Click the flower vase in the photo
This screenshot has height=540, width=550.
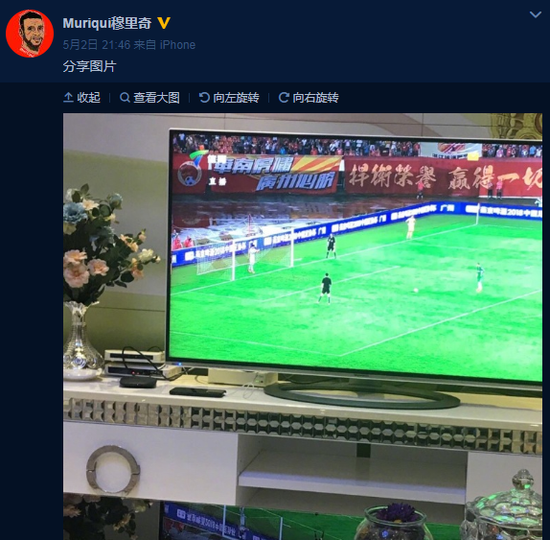(x=83, y=340)
